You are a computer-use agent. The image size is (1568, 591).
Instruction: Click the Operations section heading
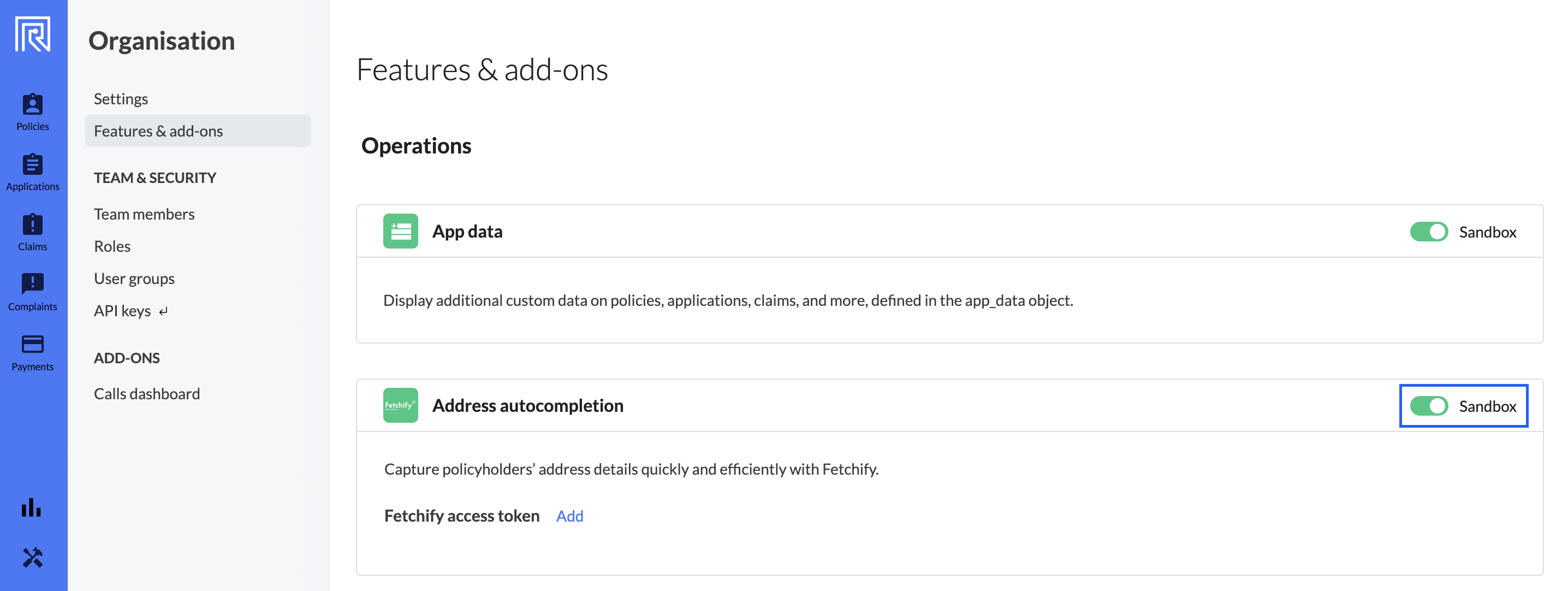(x=417, y=146)
